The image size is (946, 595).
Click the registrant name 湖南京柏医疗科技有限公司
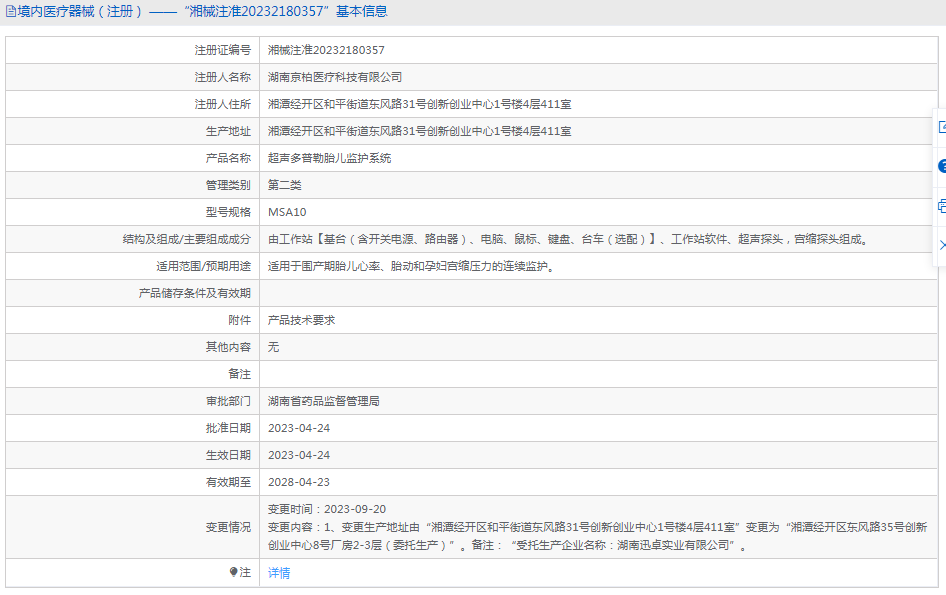point(335,77)
